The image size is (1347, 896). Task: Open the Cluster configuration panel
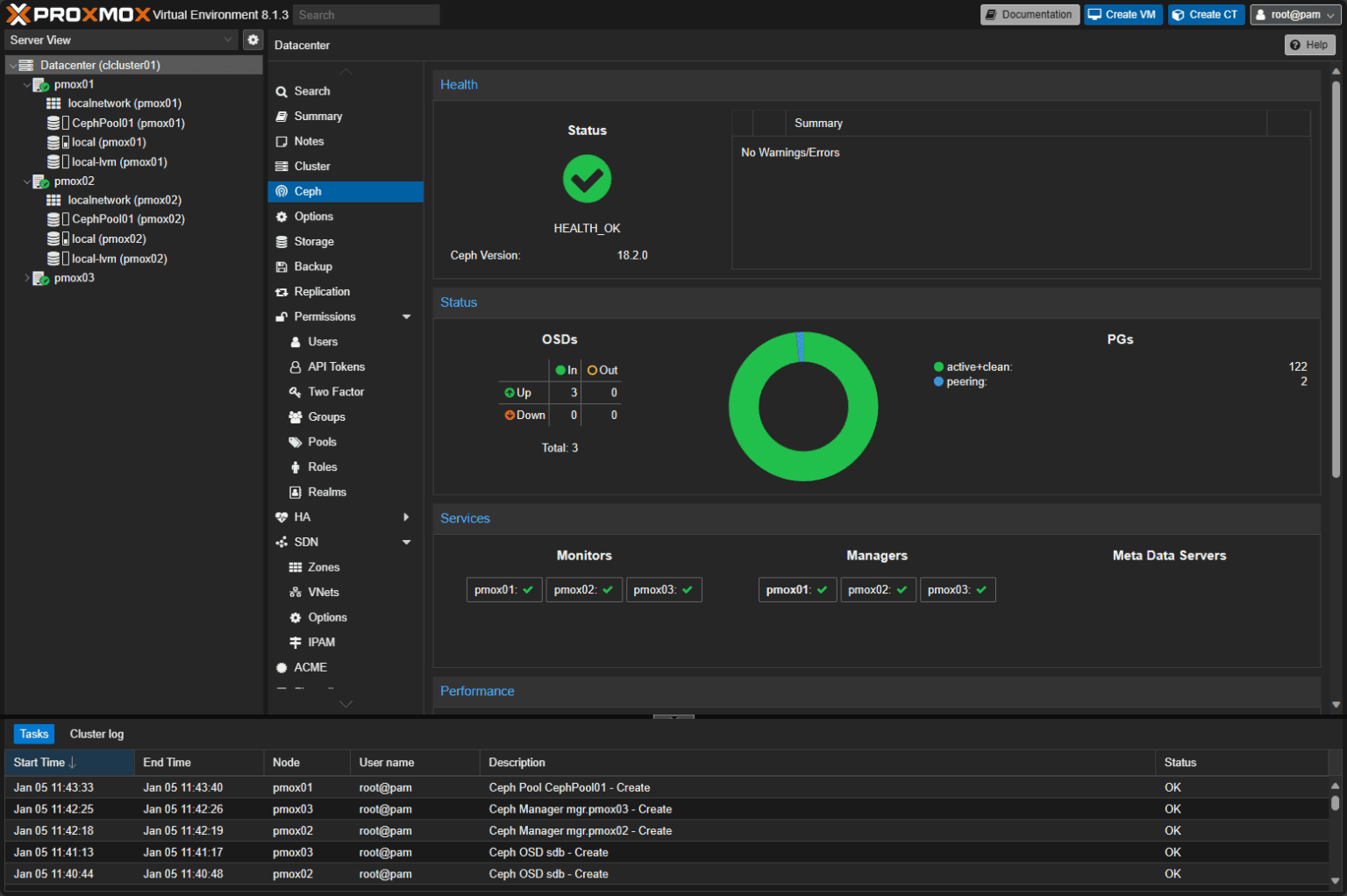point(311,166)
